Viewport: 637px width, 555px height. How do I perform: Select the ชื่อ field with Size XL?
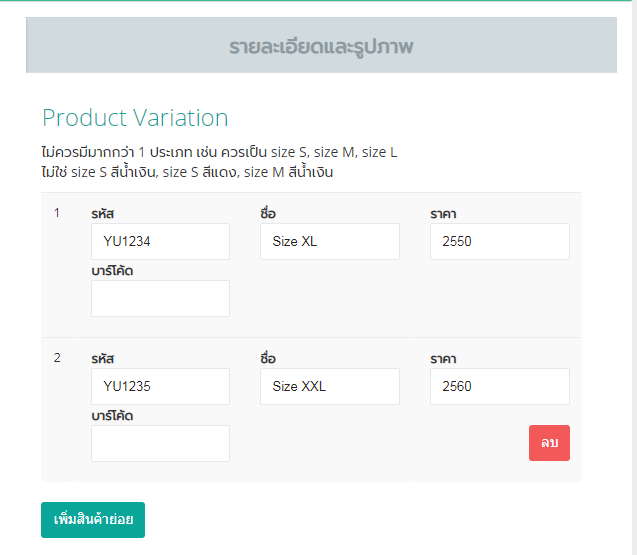(x=330, y=241)
